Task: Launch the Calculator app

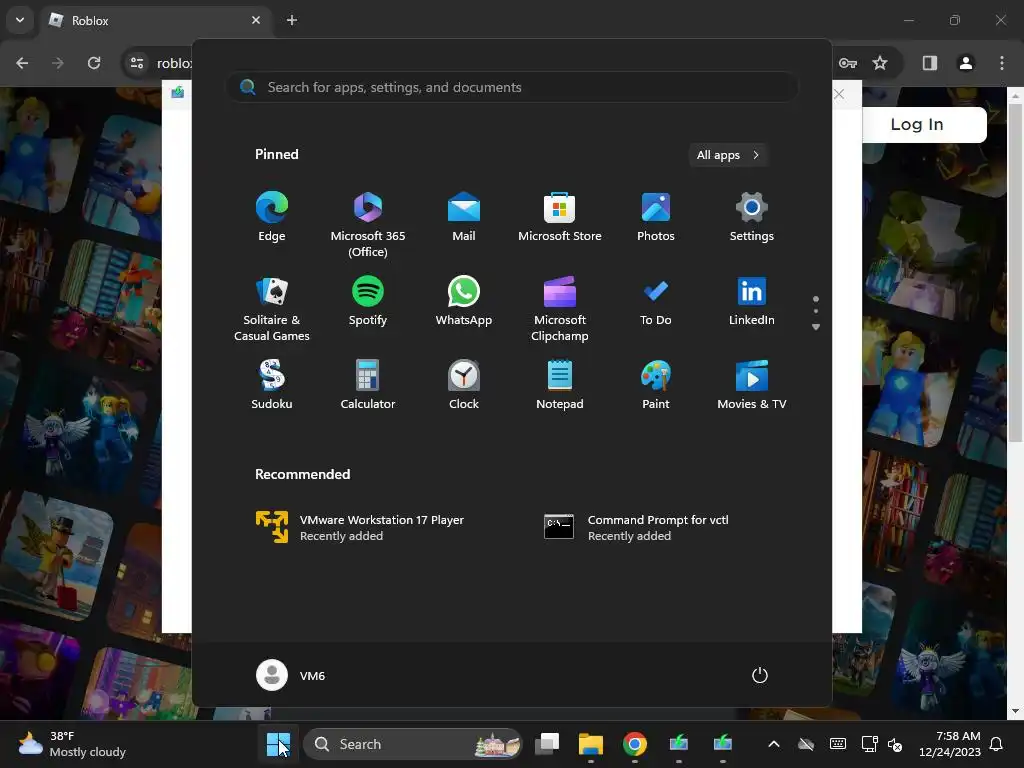Action: (x=368, y=385)
